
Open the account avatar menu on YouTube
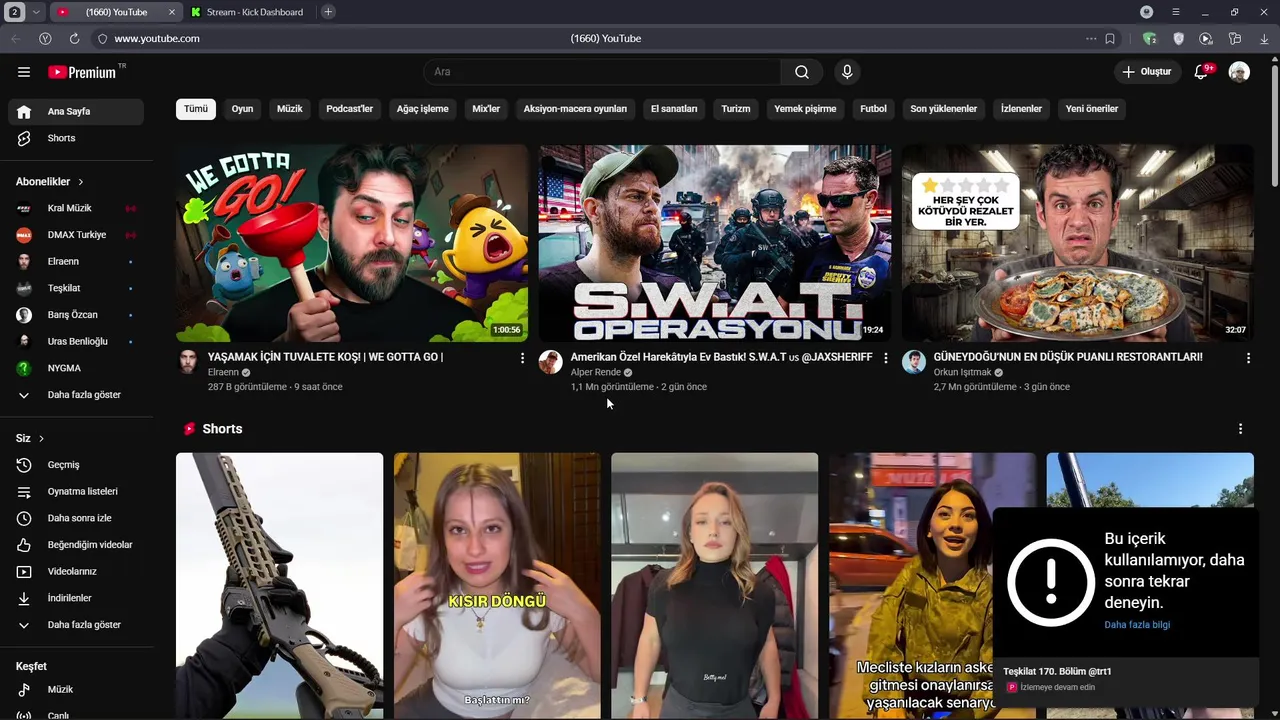1239,72
